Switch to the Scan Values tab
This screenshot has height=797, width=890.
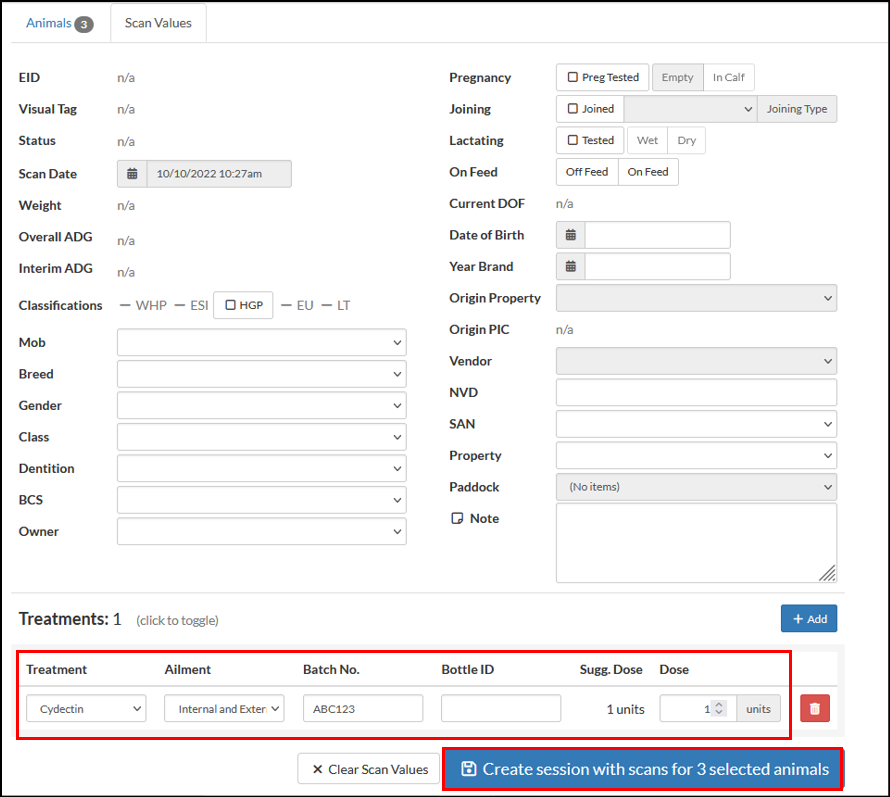[157, 22]
